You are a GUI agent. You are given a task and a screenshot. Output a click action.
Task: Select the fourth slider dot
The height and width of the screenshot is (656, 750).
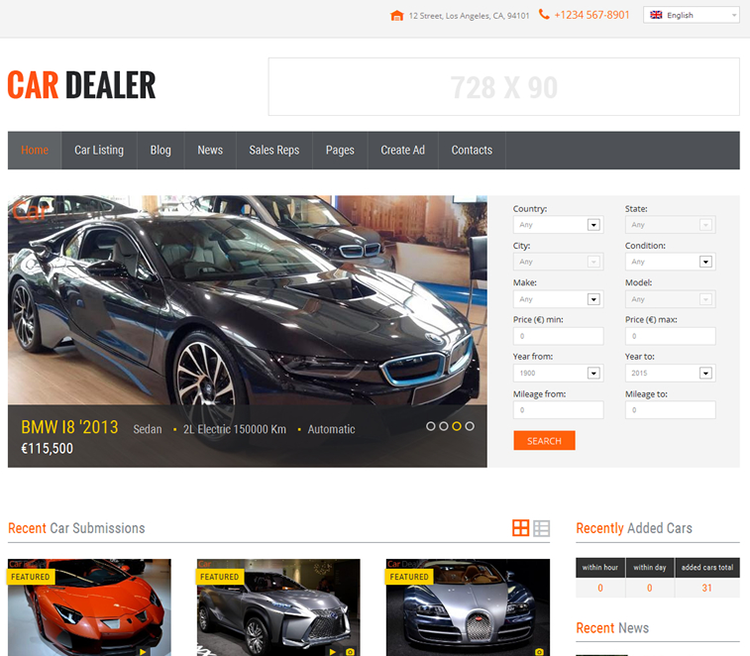pyautogui.click(x=470, y=426)
